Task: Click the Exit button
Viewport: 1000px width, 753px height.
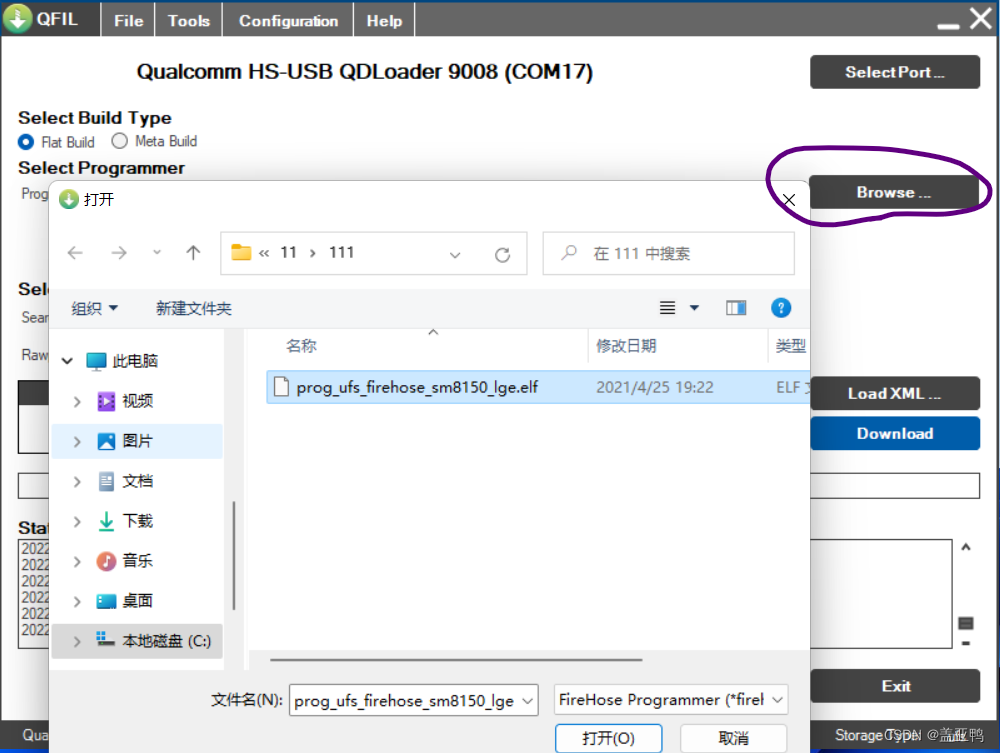Action: click(x=895, y=686)
